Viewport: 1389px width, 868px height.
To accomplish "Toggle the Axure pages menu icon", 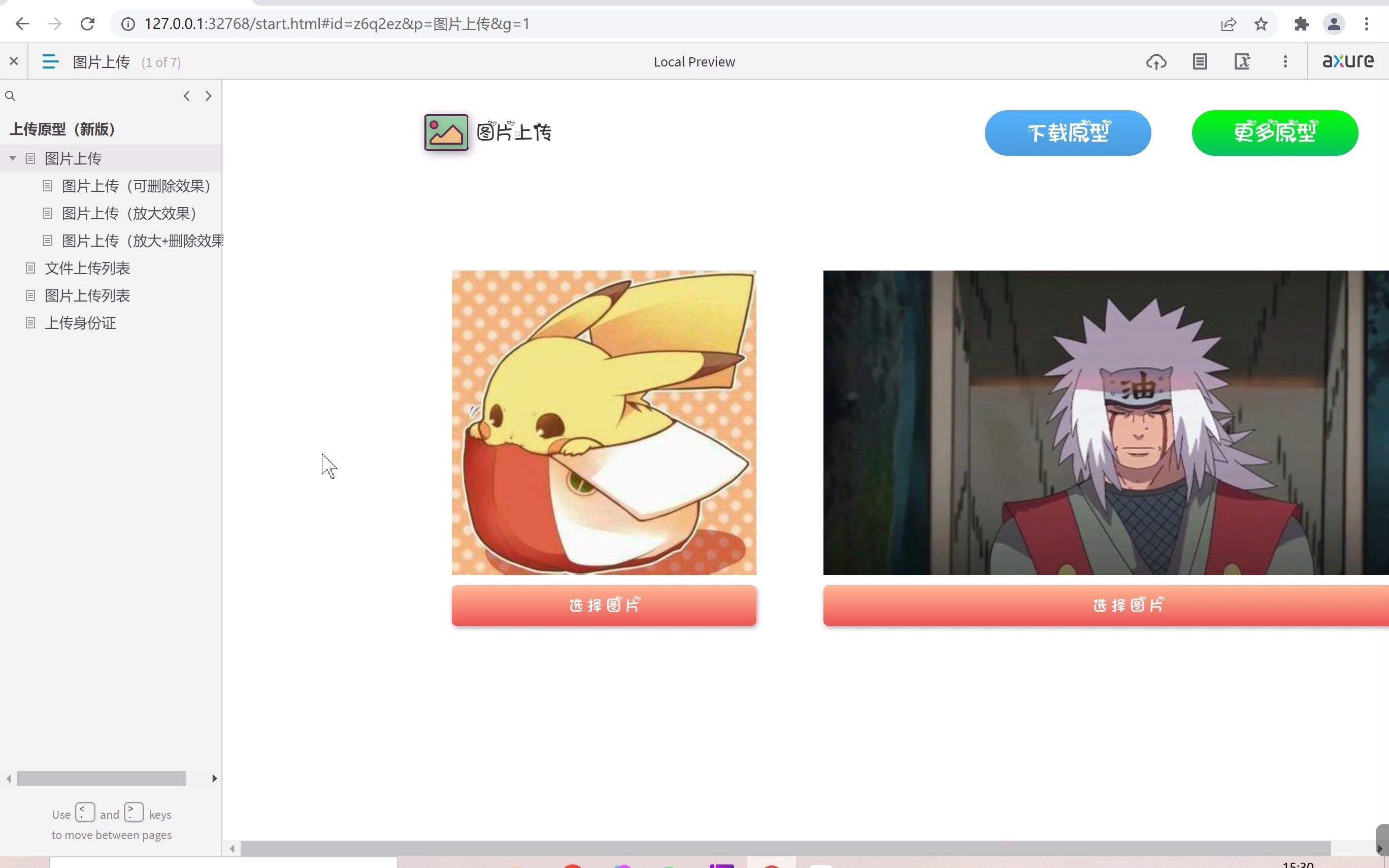I will (x=50, y=61).
